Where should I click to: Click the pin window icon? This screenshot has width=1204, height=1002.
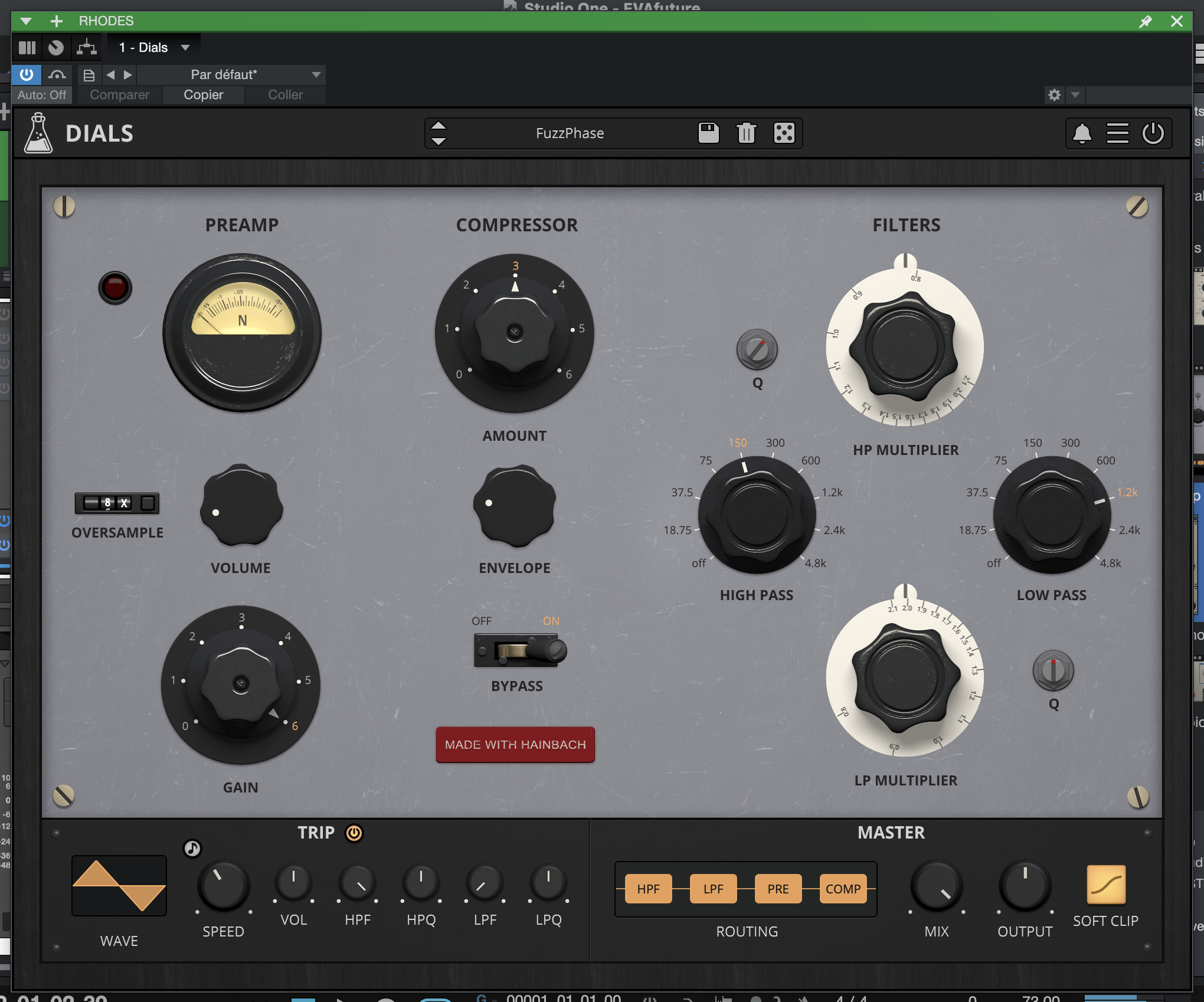[x=1145, y=21]
